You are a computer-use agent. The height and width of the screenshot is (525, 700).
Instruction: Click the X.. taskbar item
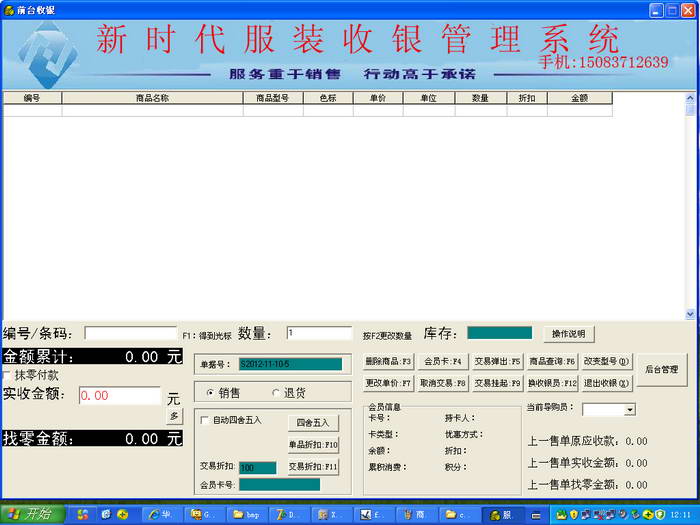pyautogui.click(x=332, y=515)
